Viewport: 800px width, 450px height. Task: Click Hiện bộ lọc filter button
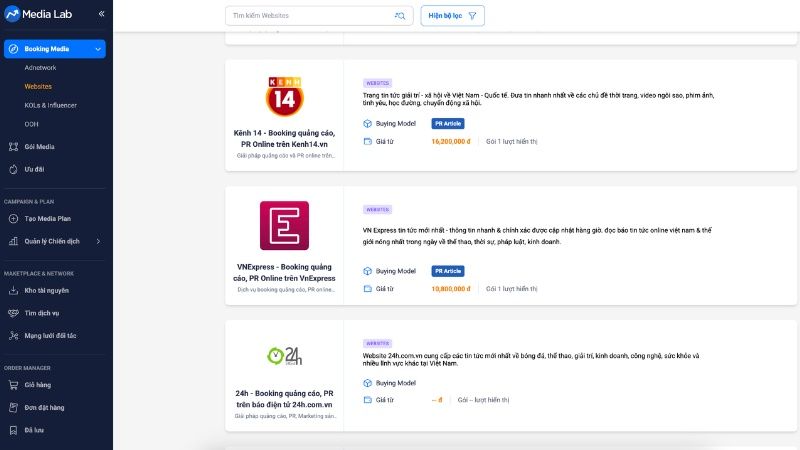[453, 16]
